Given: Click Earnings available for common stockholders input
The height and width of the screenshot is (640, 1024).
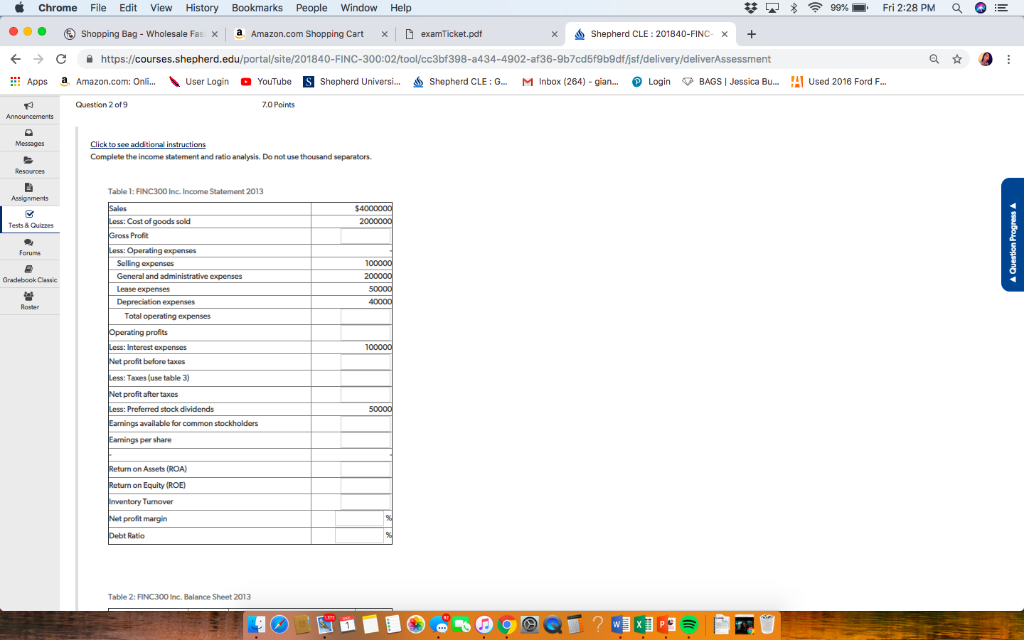Looking at the screenshot, I should point(365,424).
